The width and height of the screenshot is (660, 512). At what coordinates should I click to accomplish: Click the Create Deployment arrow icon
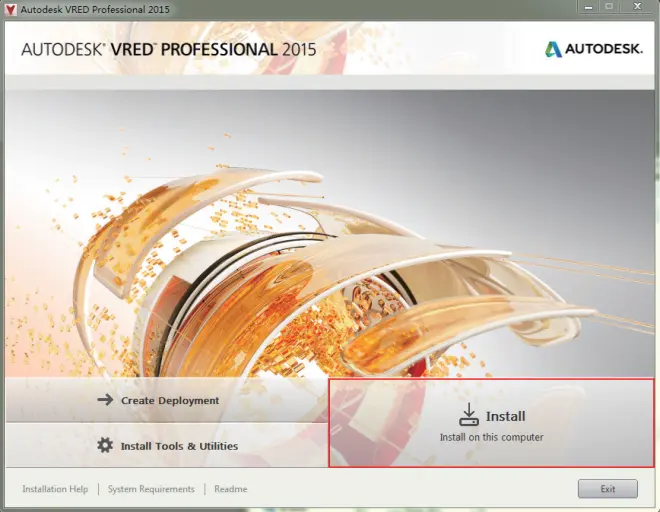click(105, 400)
